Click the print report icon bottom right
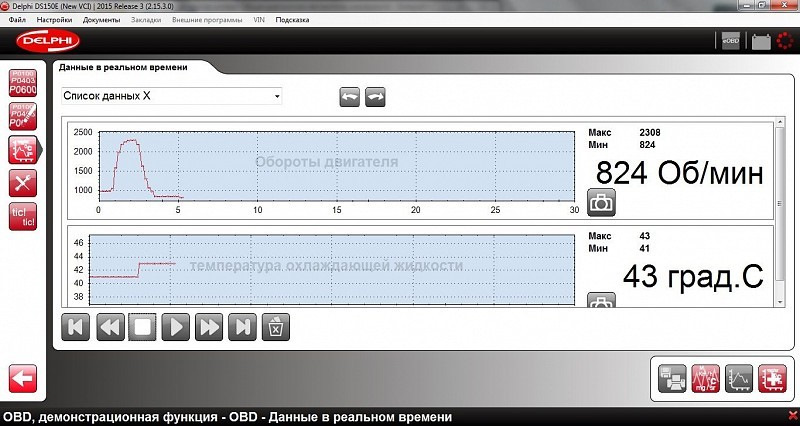The height and width of the screenshot is (426, 800). 672,378
